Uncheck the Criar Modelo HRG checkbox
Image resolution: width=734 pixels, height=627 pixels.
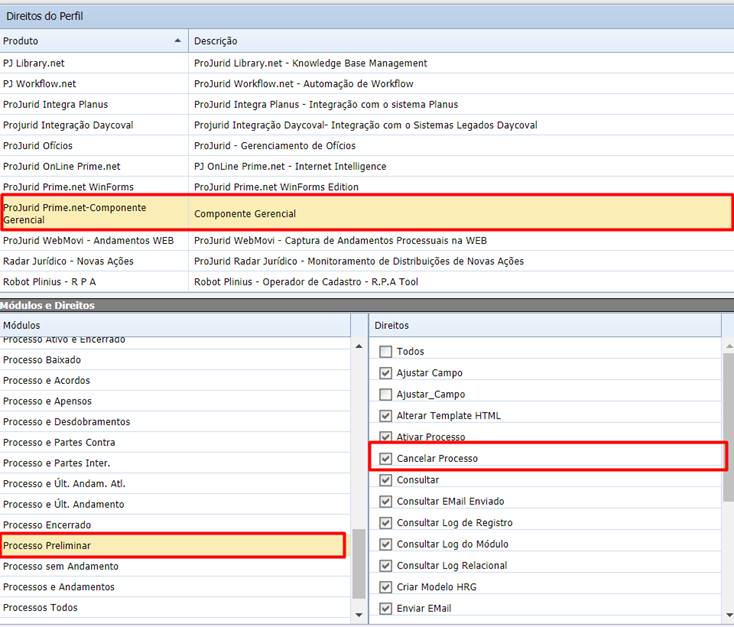point(385,587)
